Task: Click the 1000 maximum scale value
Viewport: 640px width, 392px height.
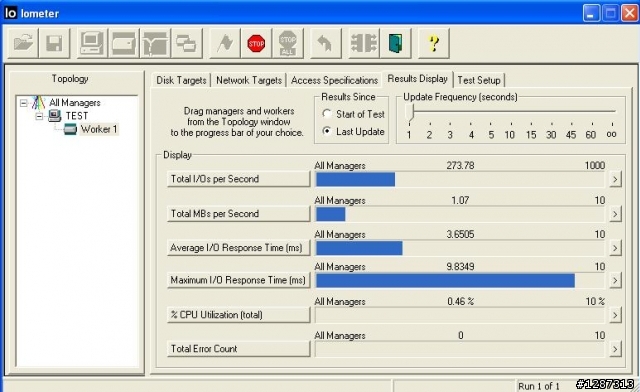Action: [x=595, y=165]
